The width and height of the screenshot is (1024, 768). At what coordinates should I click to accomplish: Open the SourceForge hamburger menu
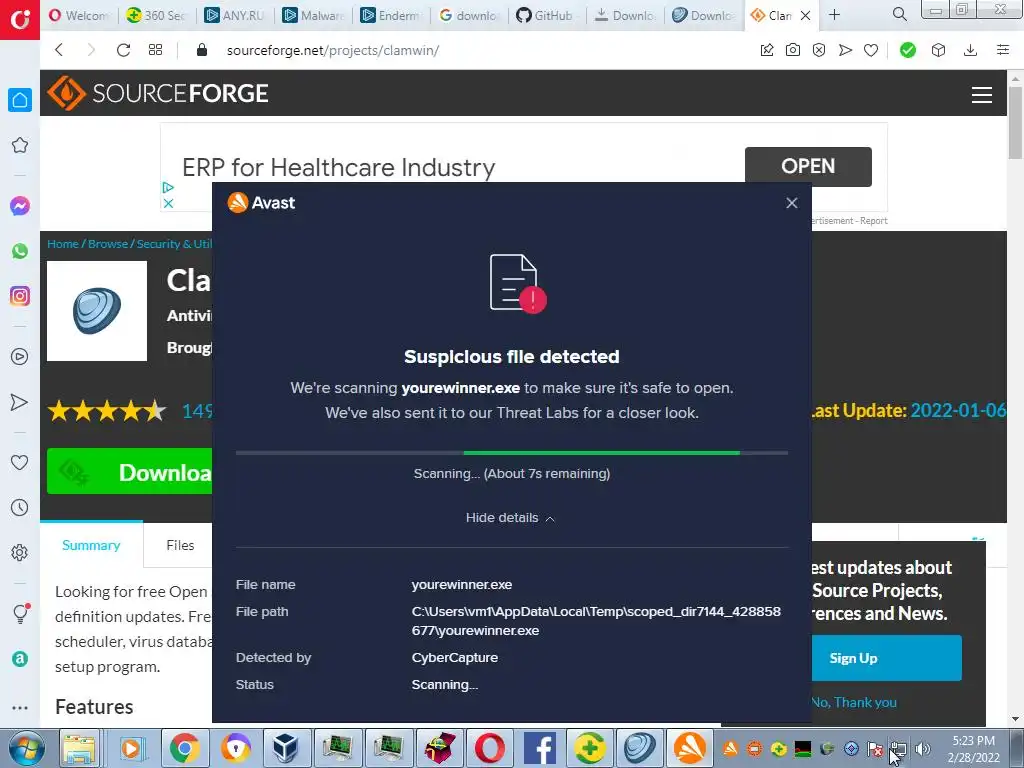click(982, 95)
